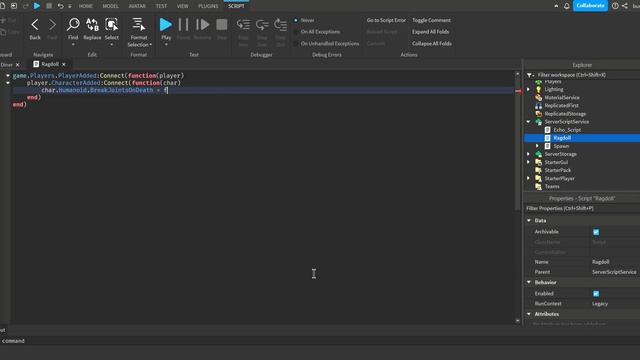Select Teams in Explorer

552,187
